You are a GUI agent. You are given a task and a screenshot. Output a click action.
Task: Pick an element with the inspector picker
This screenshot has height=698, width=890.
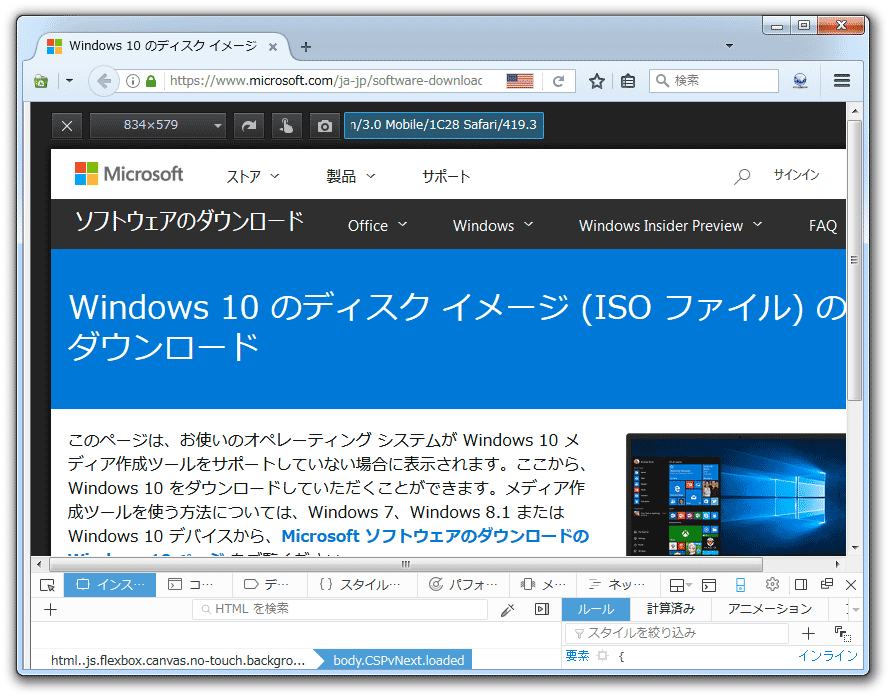click(x=48, y=585)
